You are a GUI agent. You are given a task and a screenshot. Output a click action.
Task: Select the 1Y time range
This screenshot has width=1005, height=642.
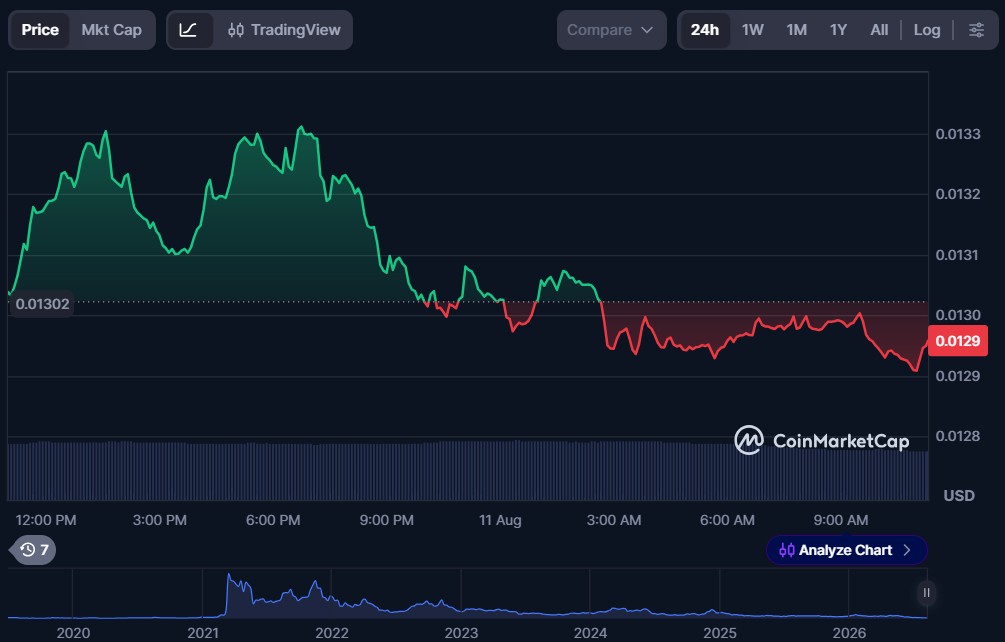coord(838,30)
